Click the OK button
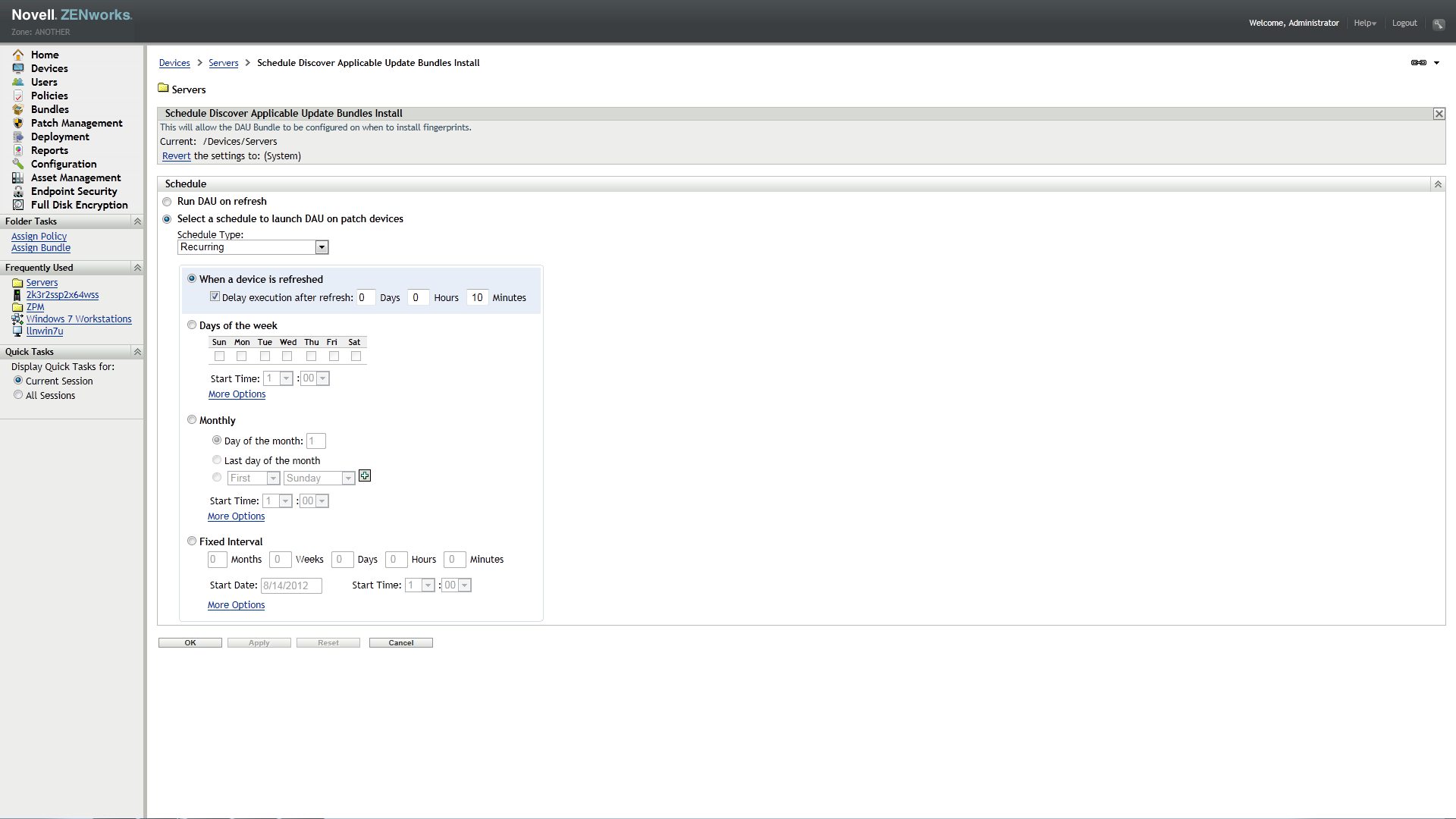The image size is (1456, 819). click(x=190, y=643)
